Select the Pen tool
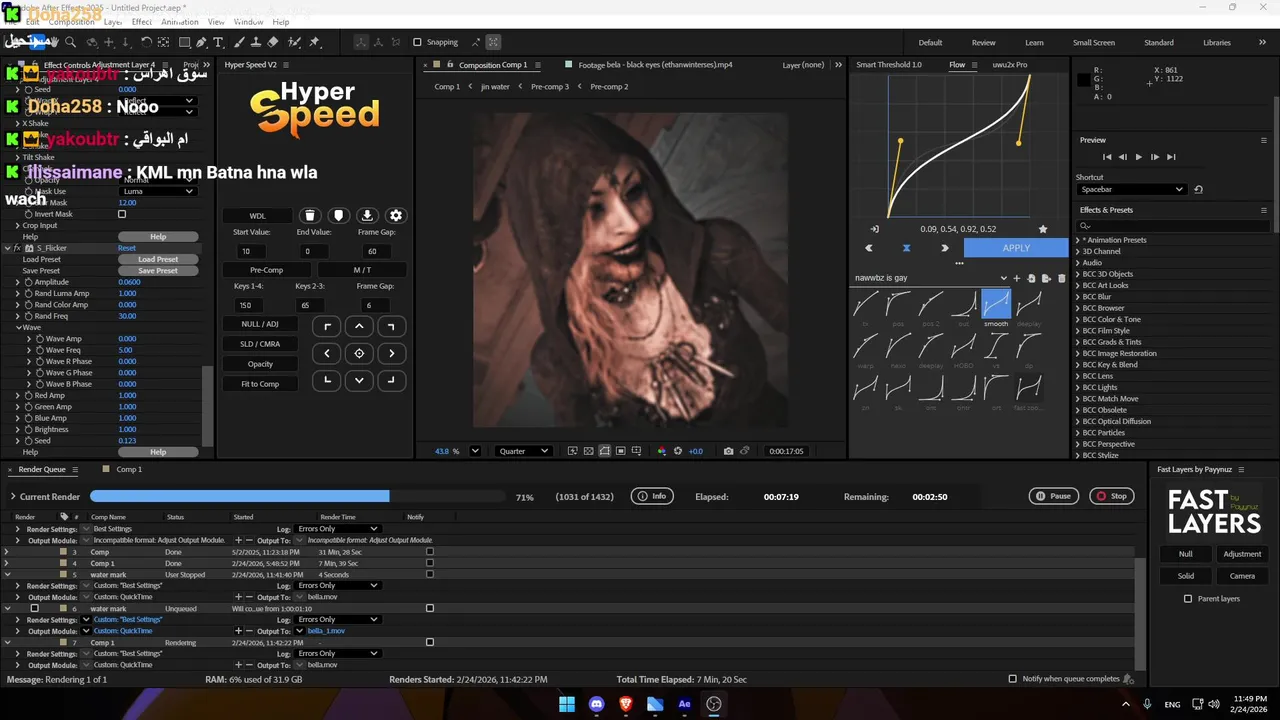Viewport: 1280px width, 720px height. [201, 42]
